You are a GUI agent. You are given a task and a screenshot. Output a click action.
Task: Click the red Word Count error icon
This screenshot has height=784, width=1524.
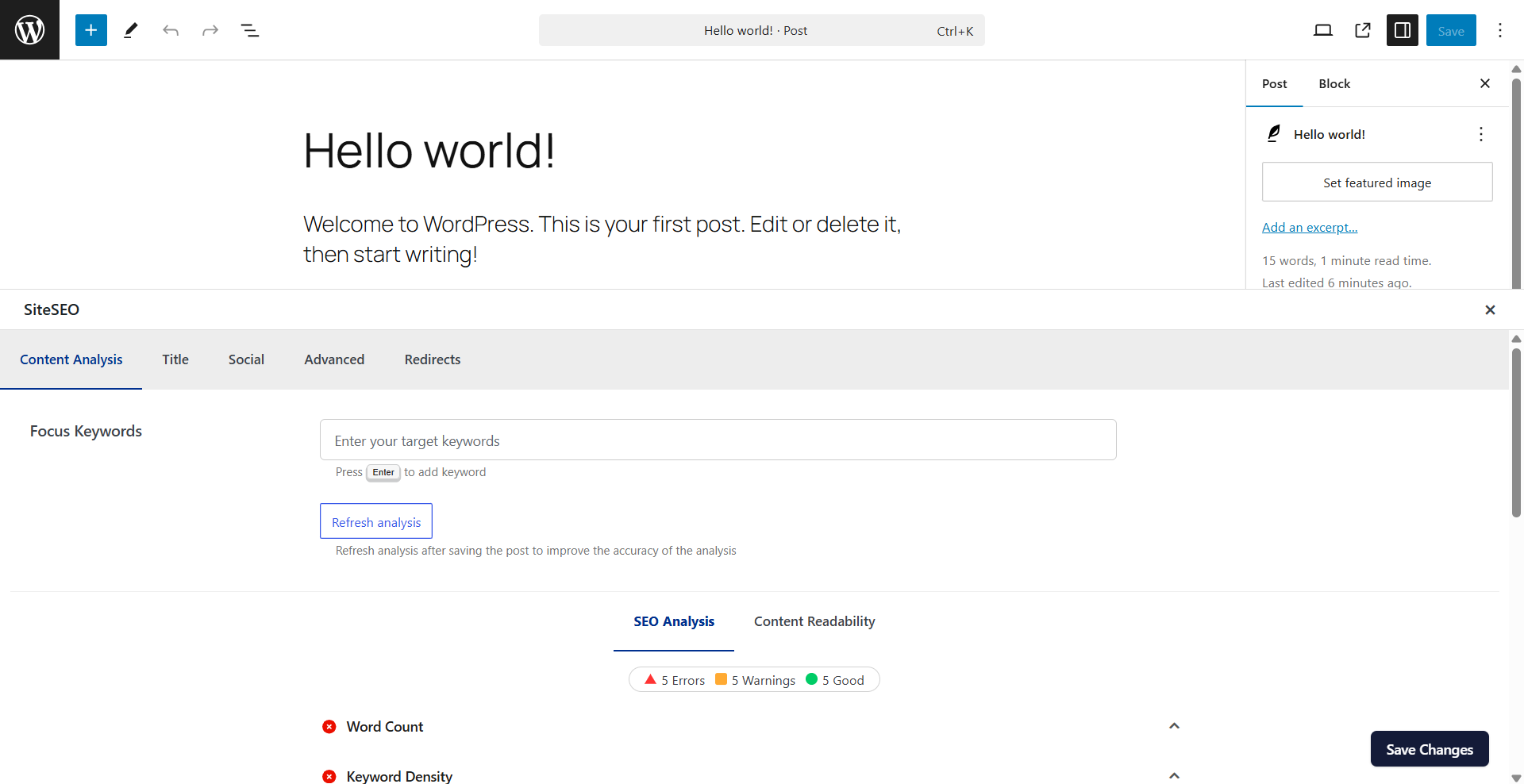pyautogui.click(x=329, y=727)
